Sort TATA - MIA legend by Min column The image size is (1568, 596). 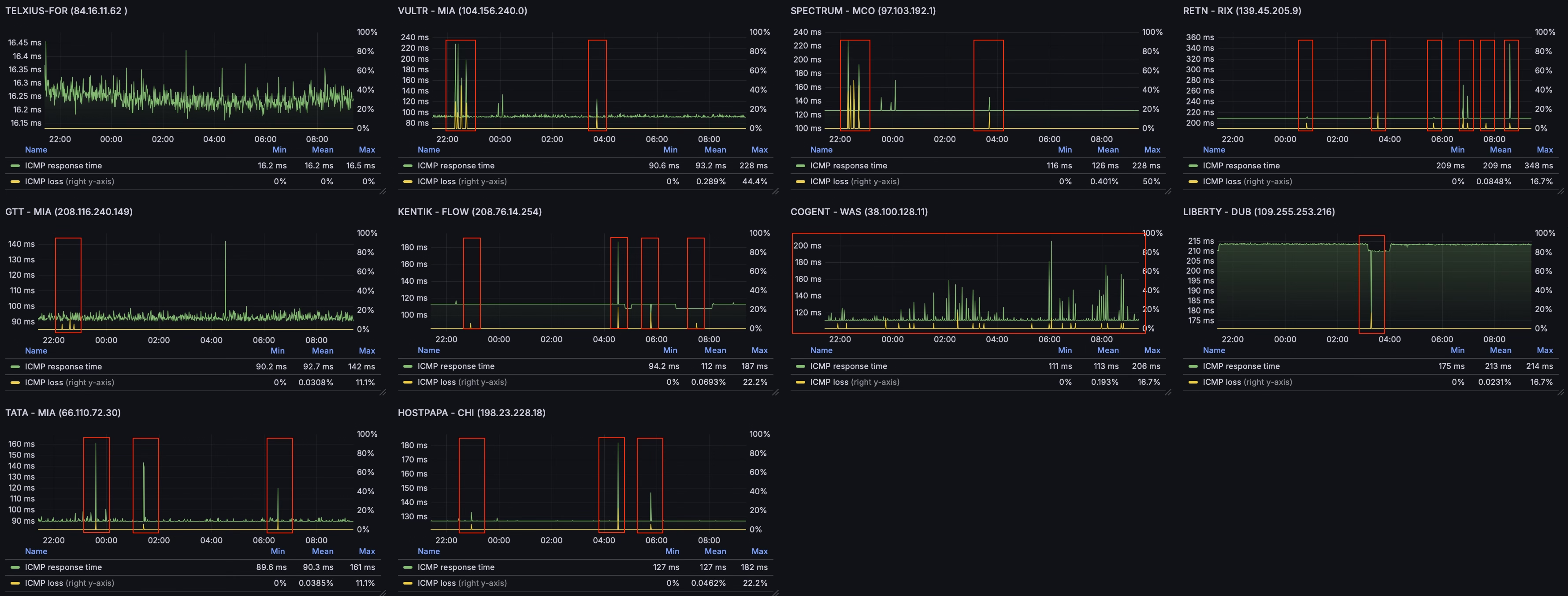[278, 551]
